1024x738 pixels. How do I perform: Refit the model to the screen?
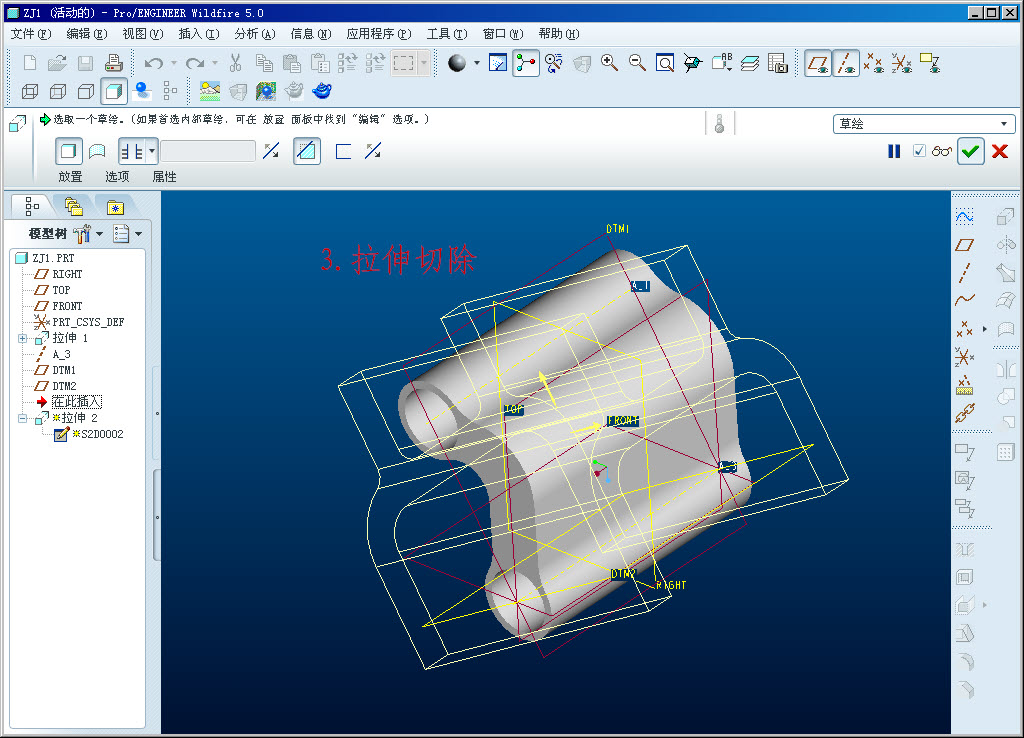coord(665,63)
